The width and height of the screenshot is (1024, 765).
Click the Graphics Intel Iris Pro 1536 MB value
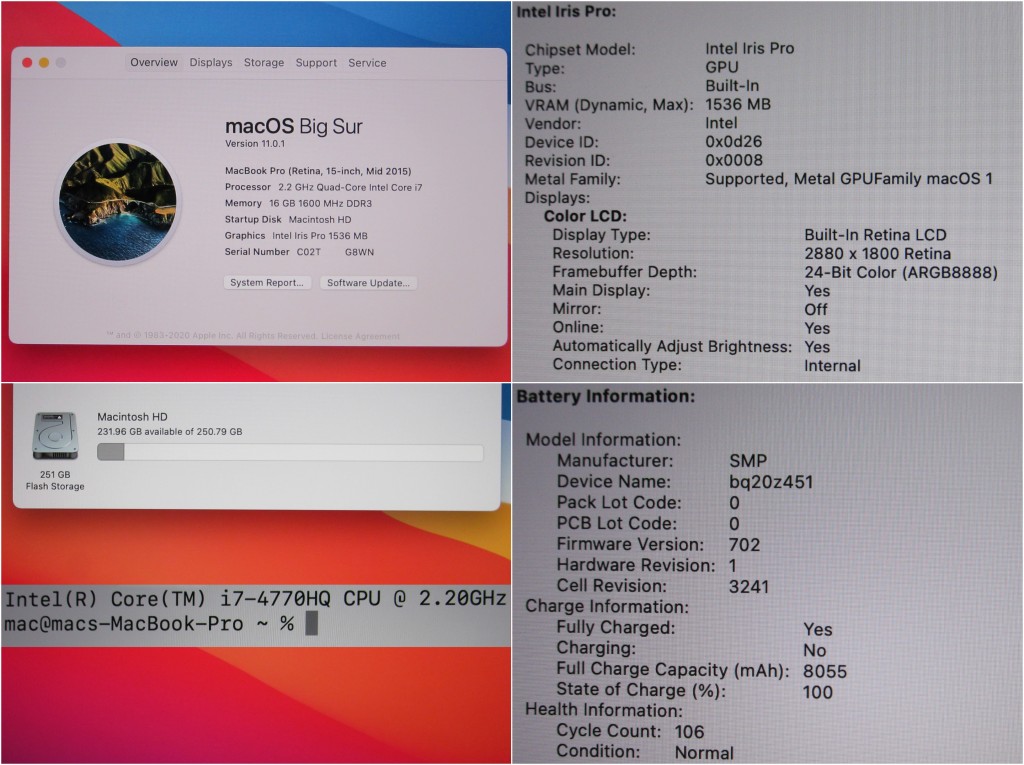click(x=320, y=236)
